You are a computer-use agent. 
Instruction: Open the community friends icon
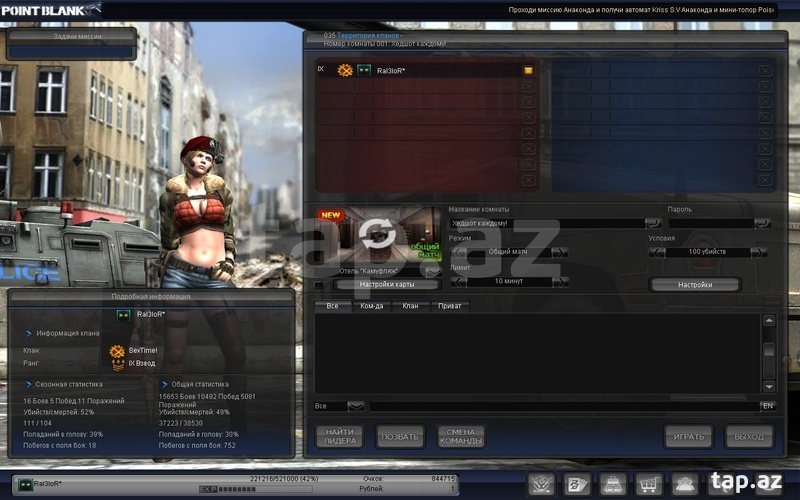coord(684,483)
